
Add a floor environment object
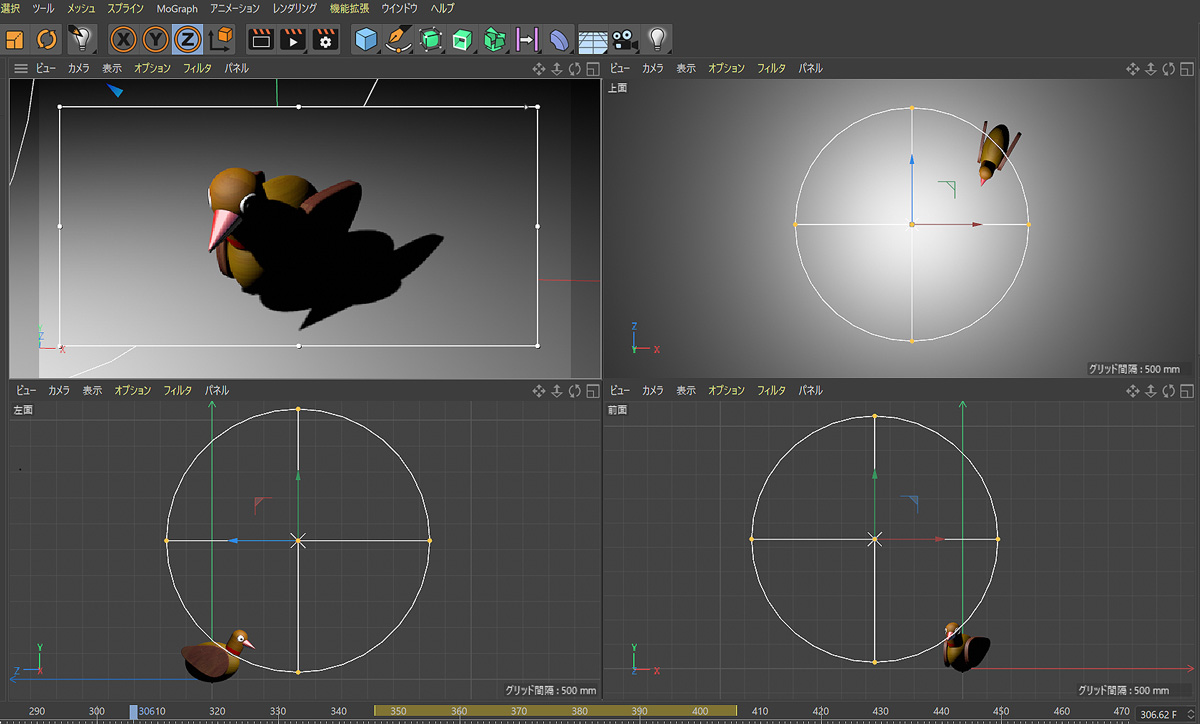click(x=593, y=39)
